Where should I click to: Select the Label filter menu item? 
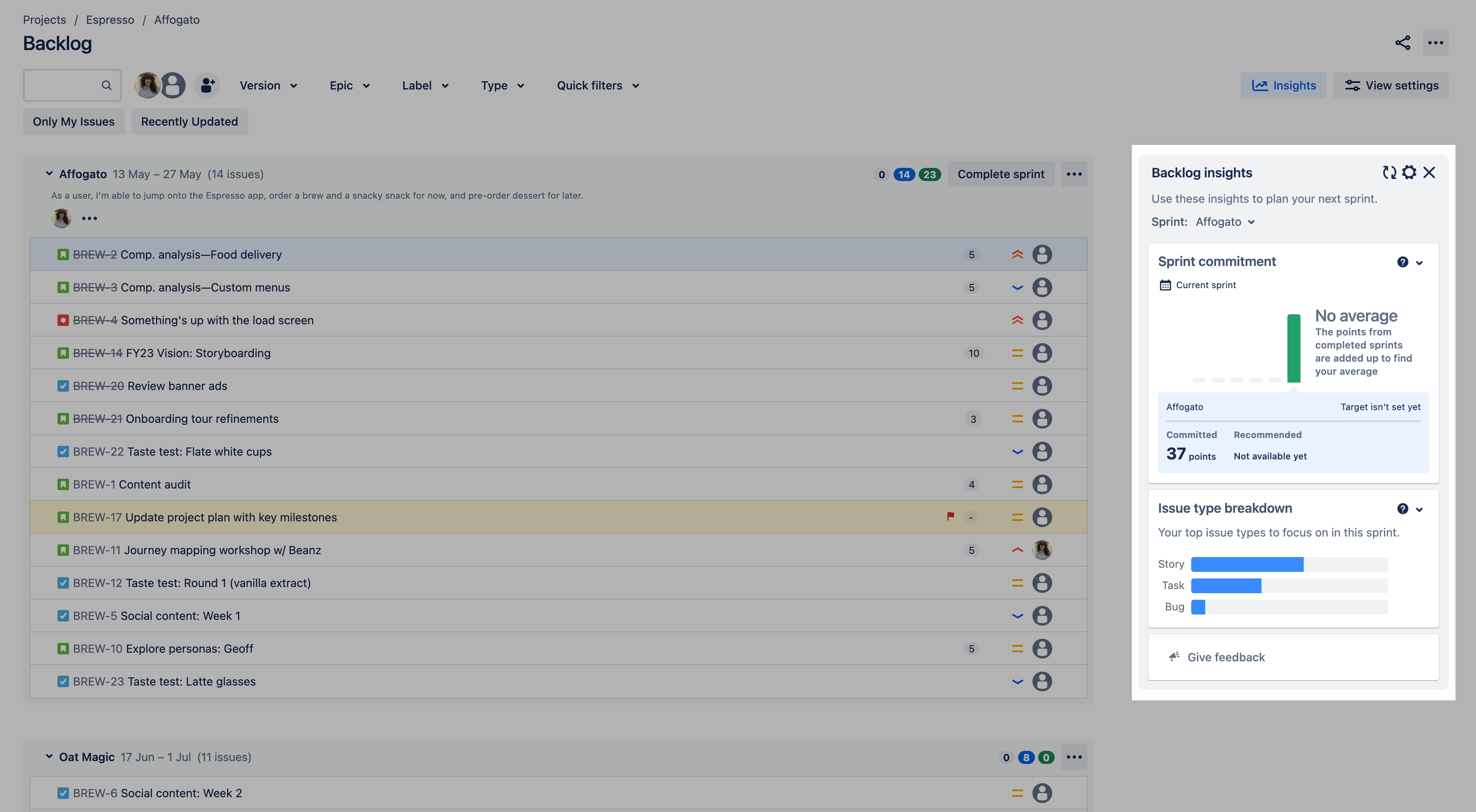click(423, 85)
